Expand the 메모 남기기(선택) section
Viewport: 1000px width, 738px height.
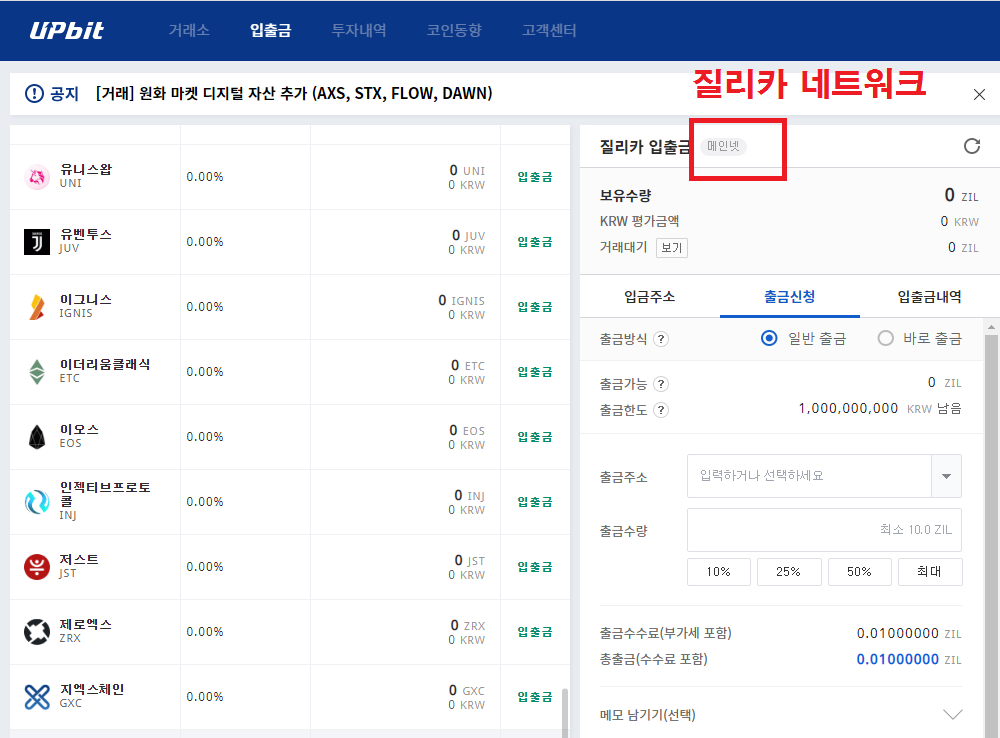[x=952, y=714]
